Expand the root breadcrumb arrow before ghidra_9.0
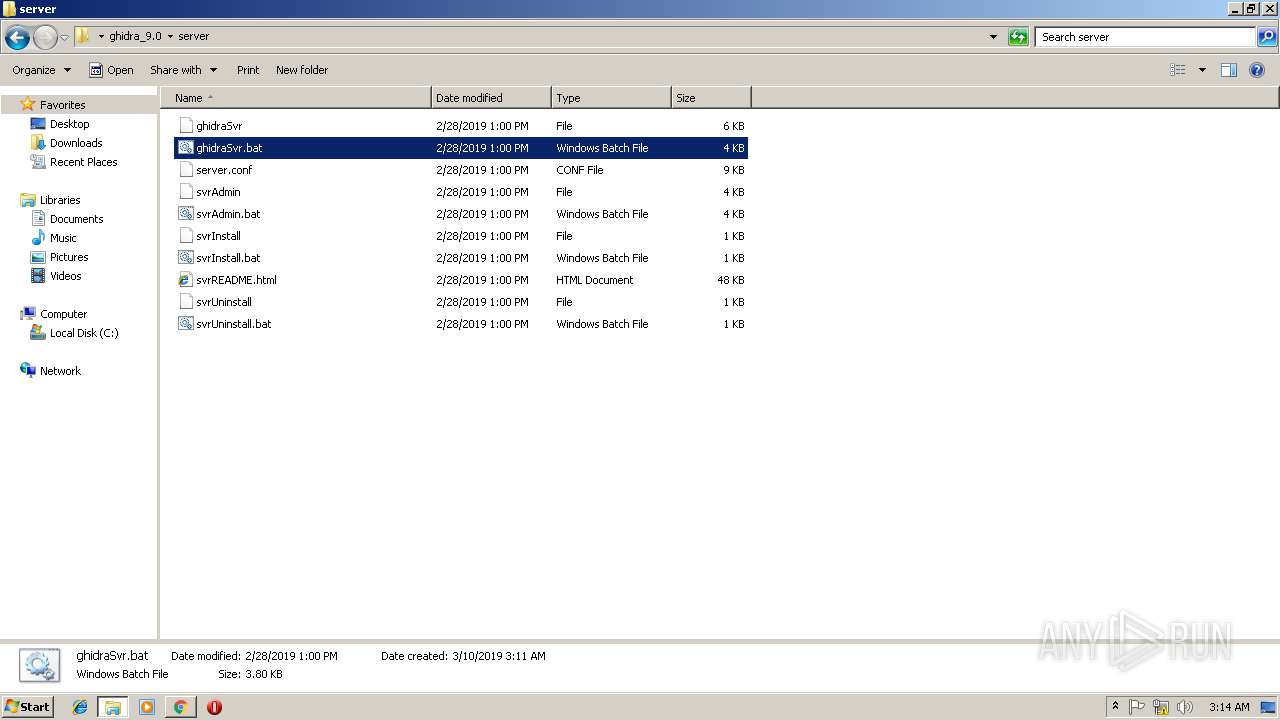Screen dimensions: 1280x720 (101, 37)
